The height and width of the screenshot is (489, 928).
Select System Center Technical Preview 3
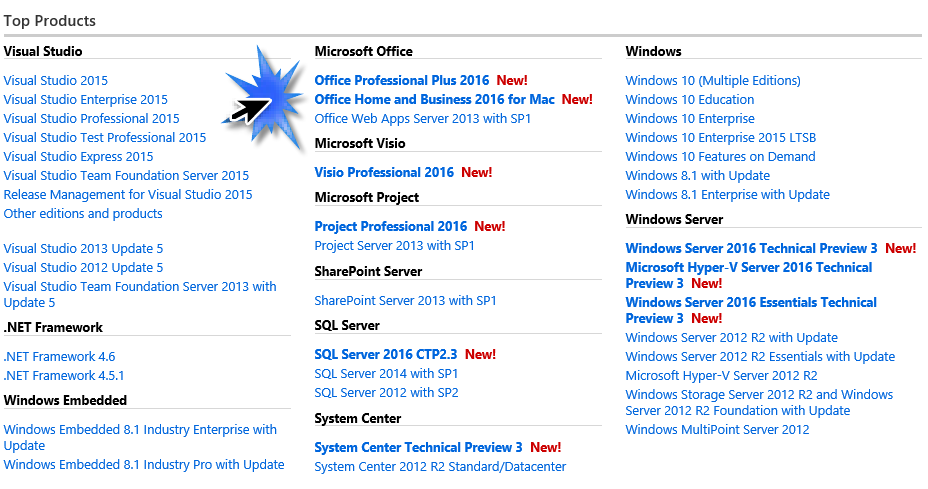418,448
